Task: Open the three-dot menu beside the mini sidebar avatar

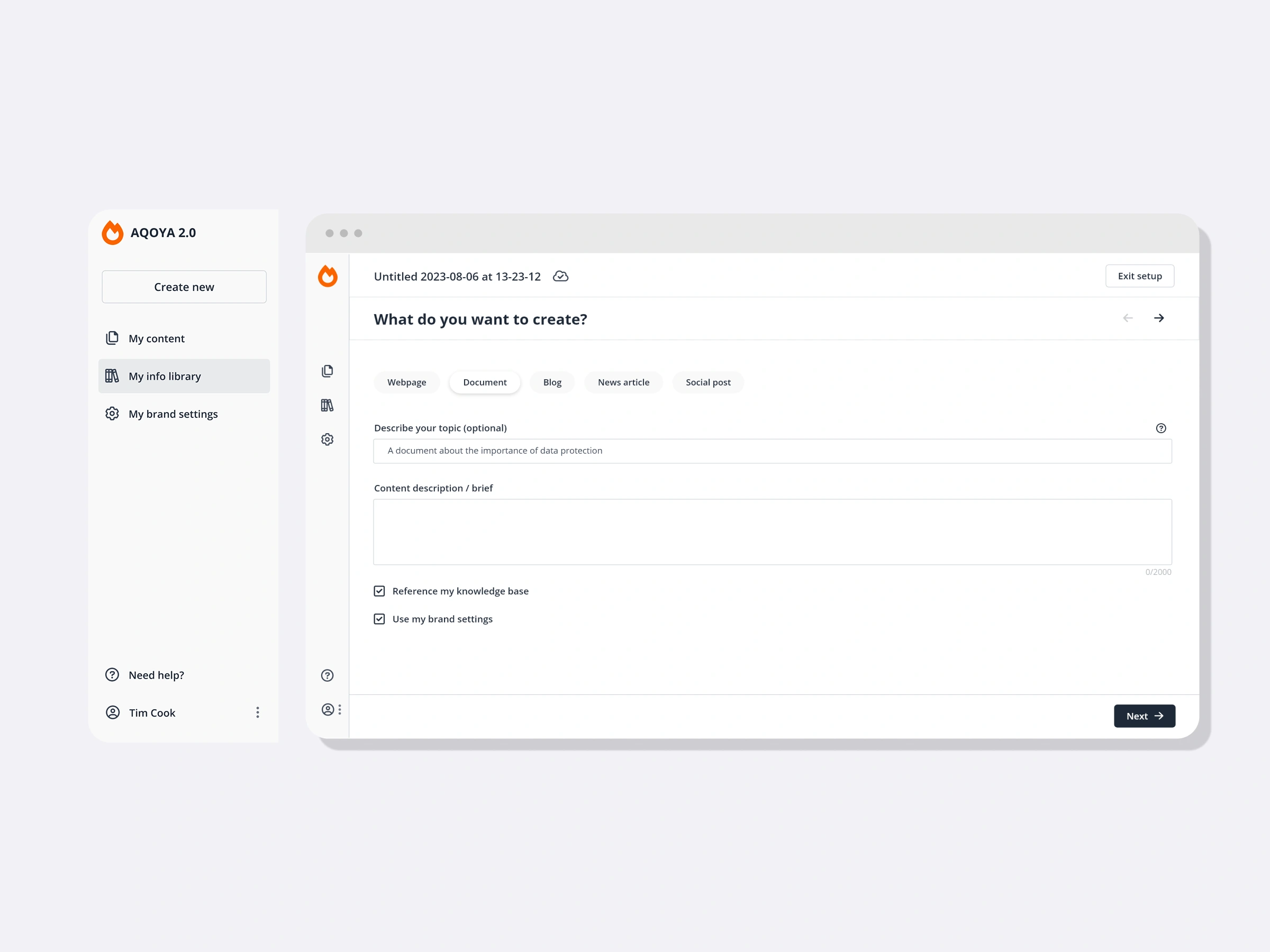Action: (339, 709)
